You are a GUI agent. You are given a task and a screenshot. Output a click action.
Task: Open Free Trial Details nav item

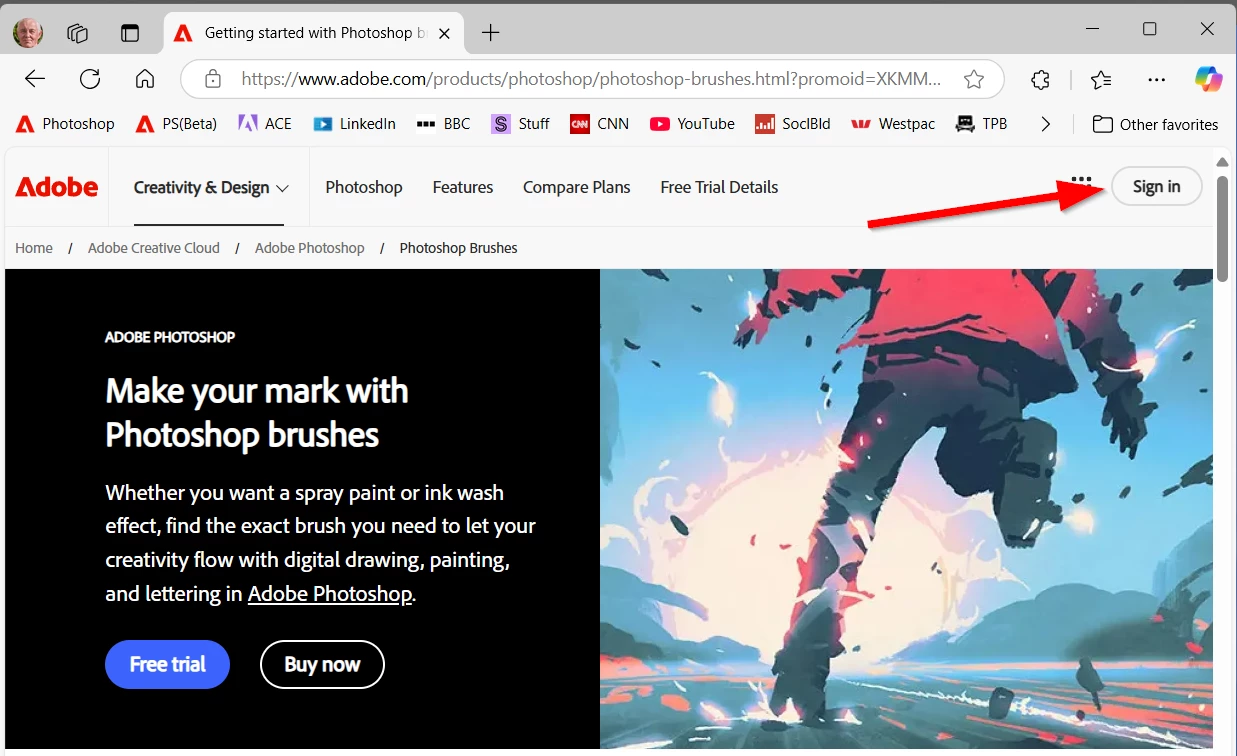click(x=719, y=187)
